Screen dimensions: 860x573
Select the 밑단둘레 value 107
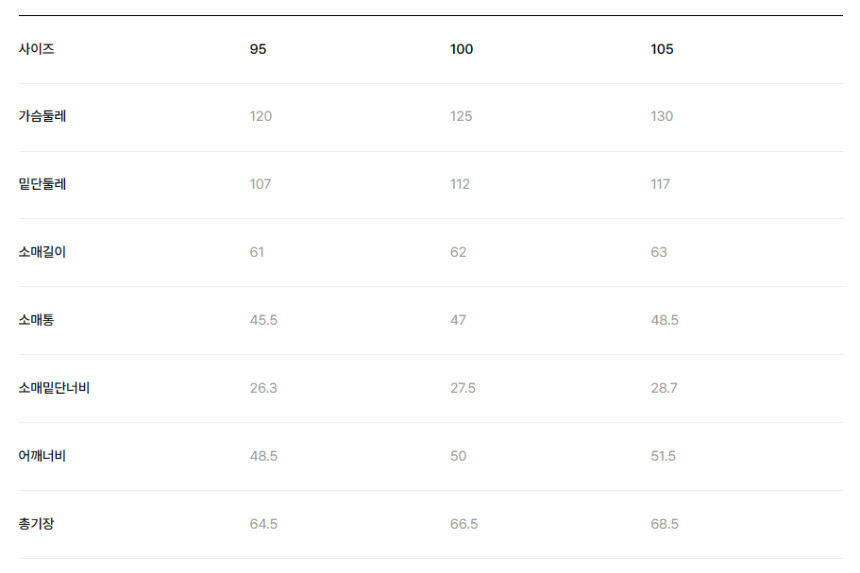click(260, 184)
